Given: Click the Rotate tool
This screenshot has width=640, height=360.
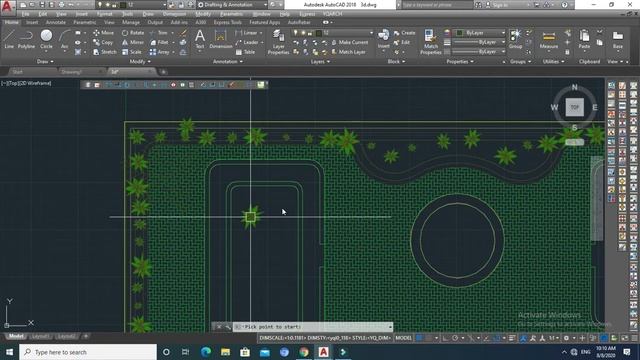Looking at the screenshot, I should tap(133, 33).
